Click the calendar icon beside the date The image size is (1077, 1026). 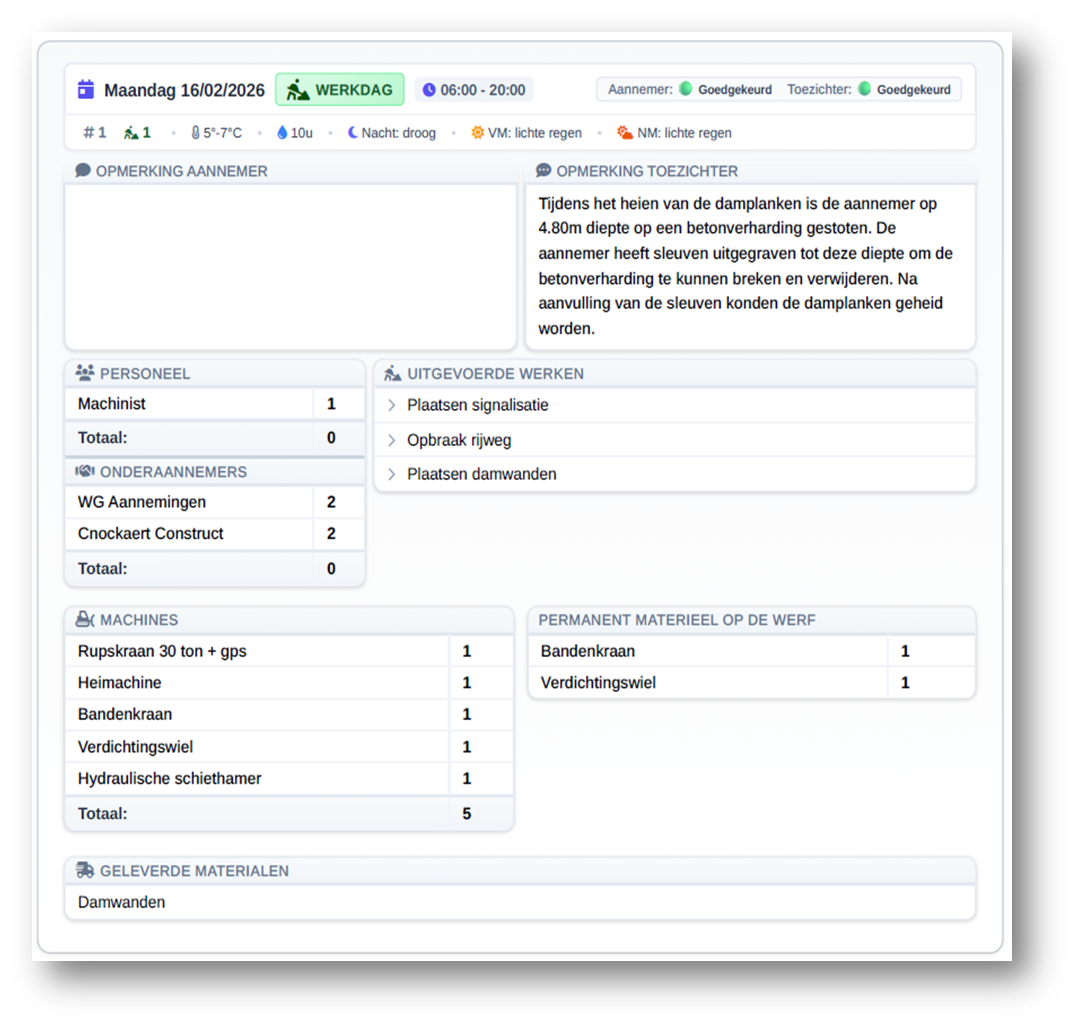[x=86, y=90]
